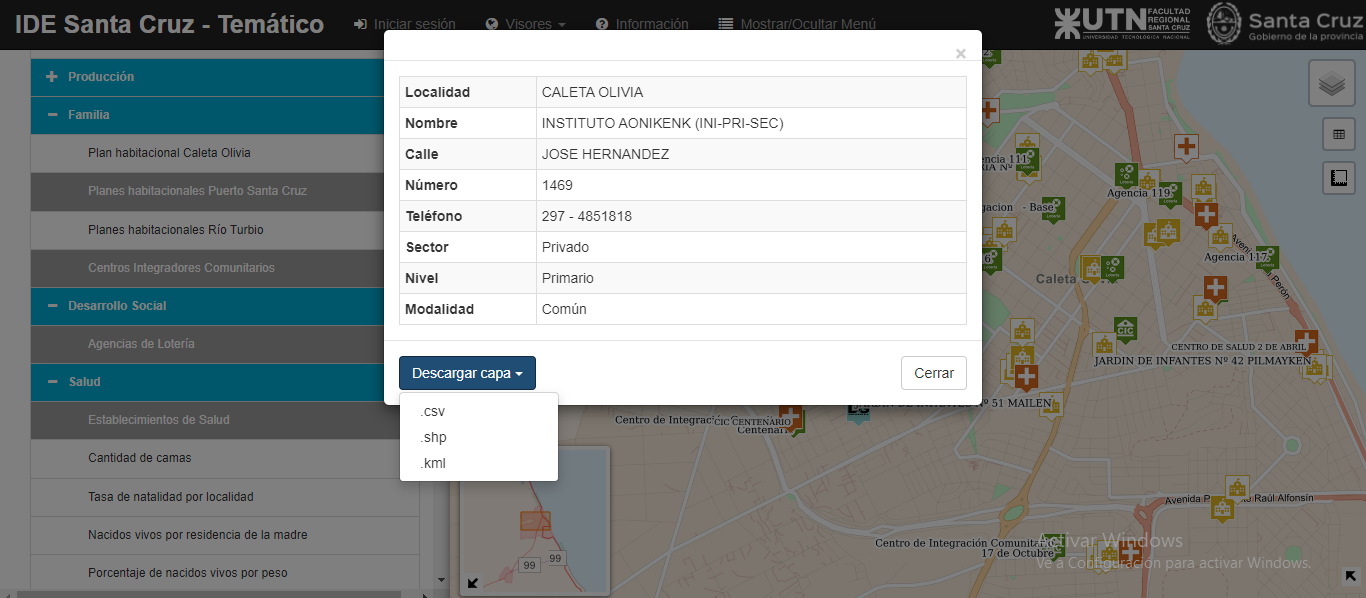The image size is (1366, 598).
Task: Click the fullscreen arrow icon at map corner
Action: click(1351, 576)
